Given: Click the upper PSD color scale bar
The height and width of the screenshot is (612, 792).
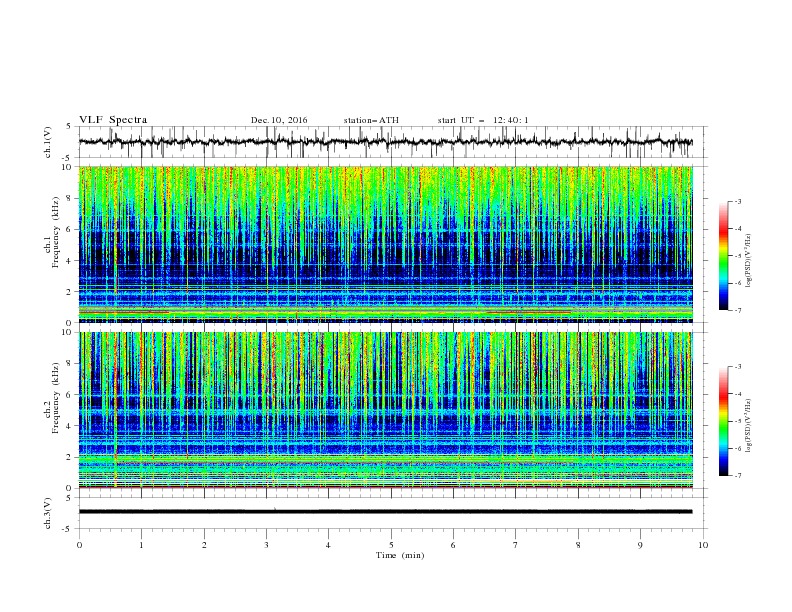Looking at the screenshot, I should coord(724,256).
